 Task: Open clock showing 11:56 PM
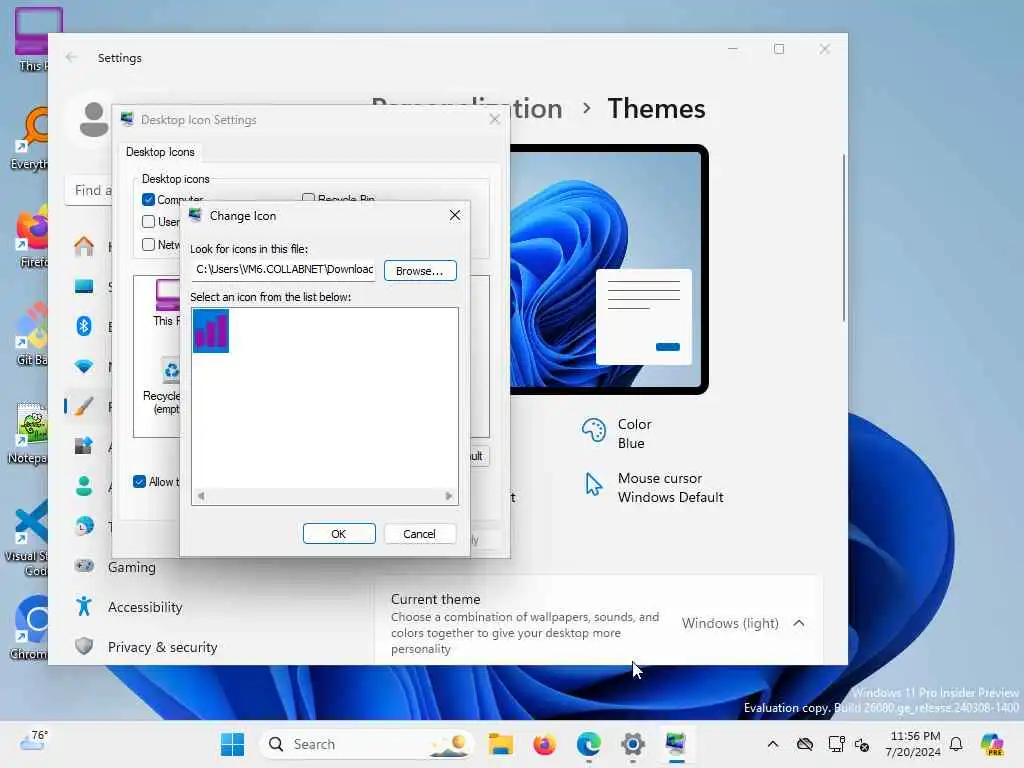click(x=914, y=744)
